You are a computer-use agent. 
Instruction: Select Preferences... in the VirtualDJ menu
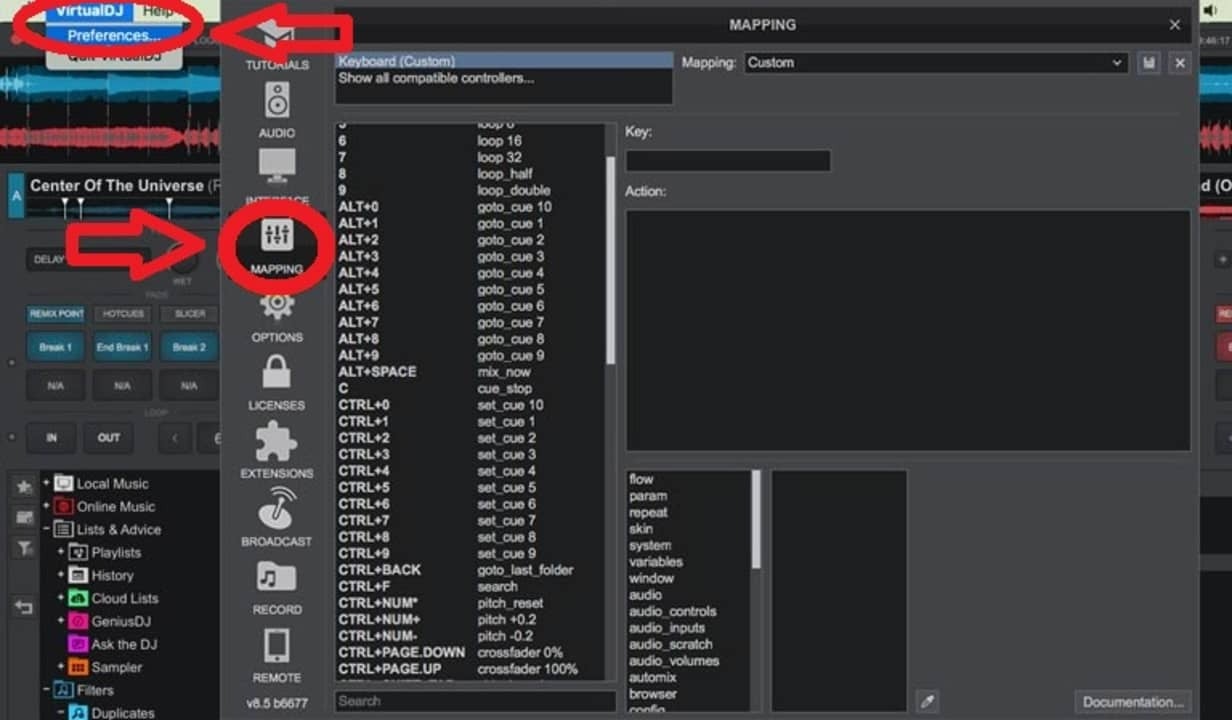coord(114,36)
